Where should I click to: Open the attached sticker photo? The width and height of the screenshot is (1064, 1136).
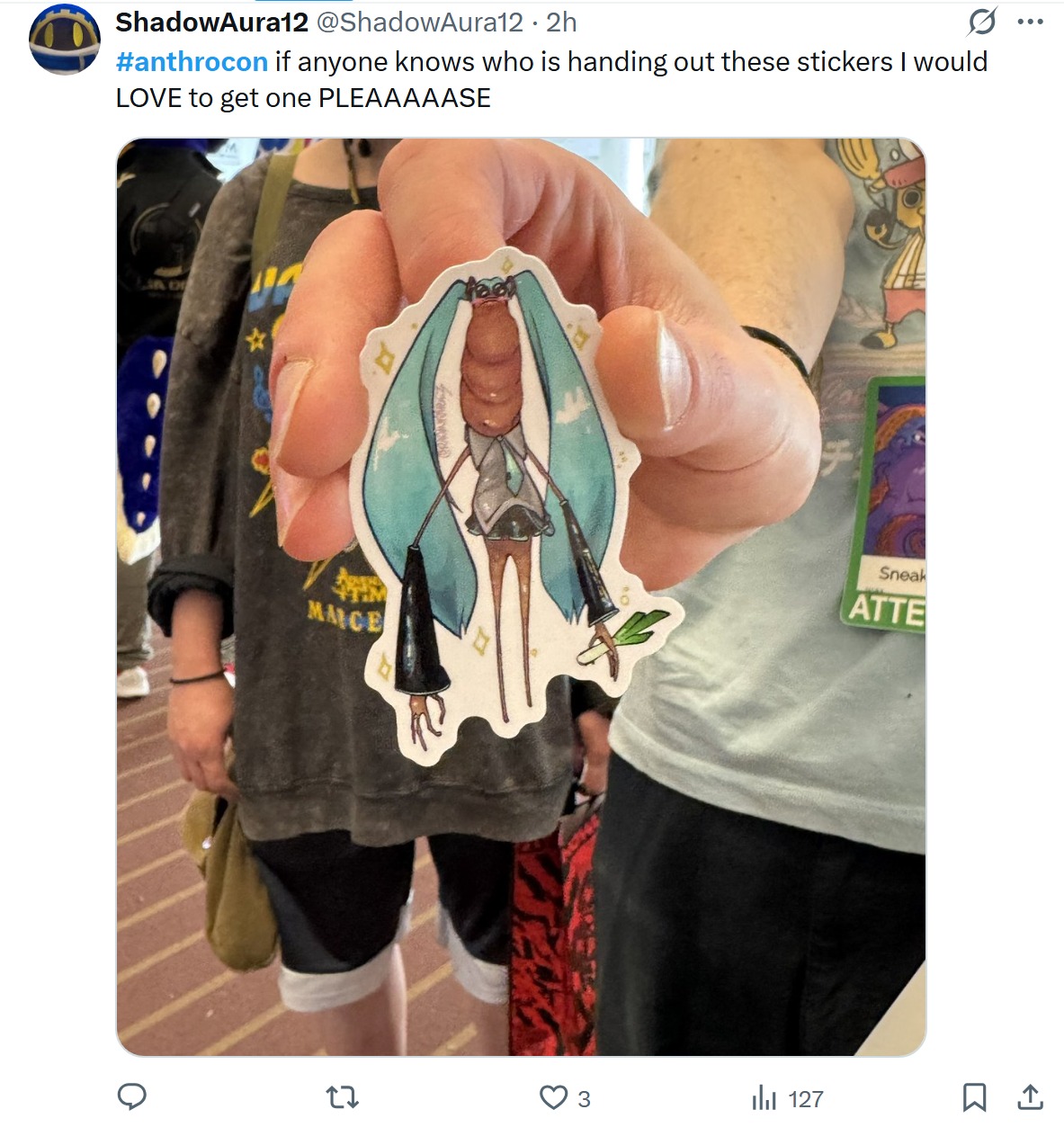click(x=521, y=596)
